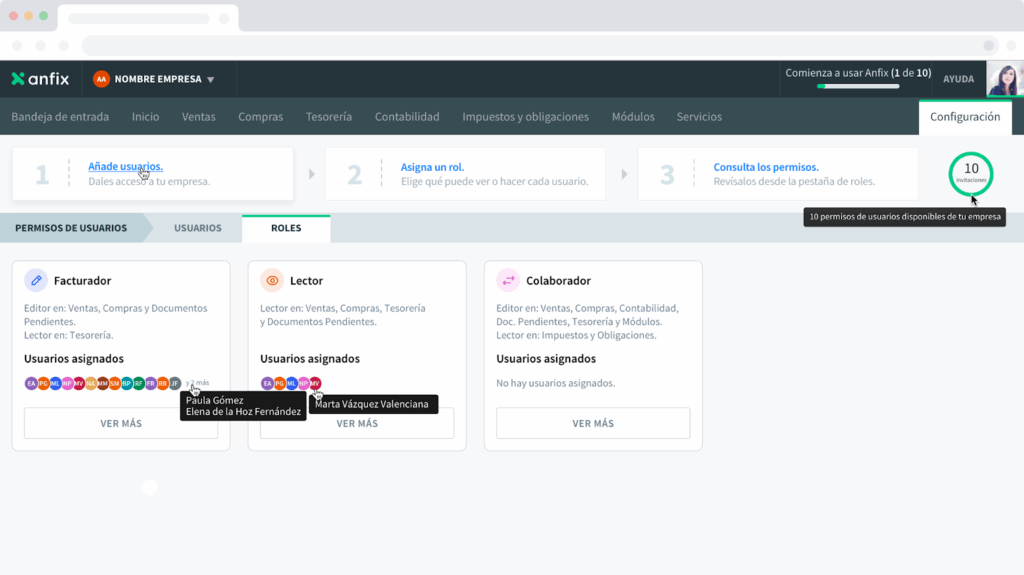Open the user profile photo menu
Viewport: 1024px width, 575px height.
(1004, 79)
